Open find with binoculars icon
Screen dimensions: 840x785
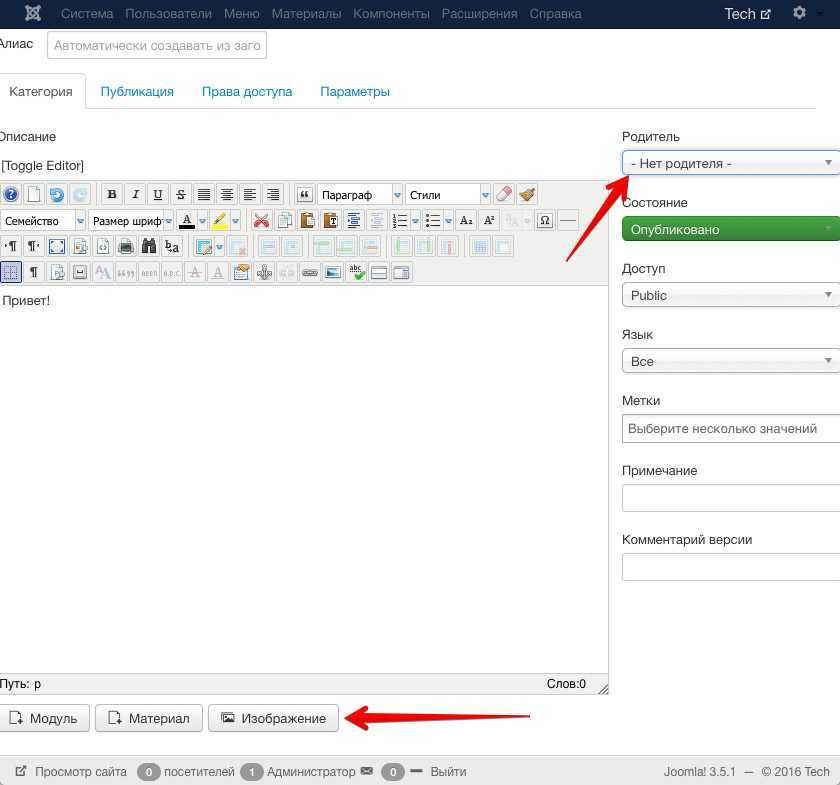pyautogui.click(x=149, y=247)
